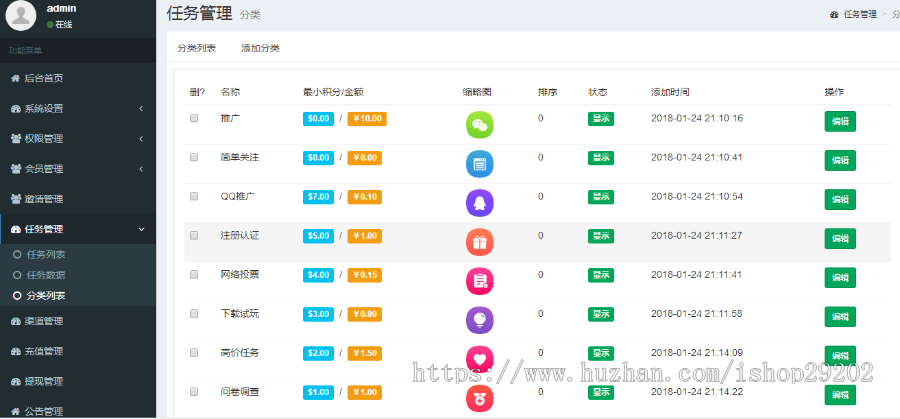Click the purple QQ bell icon

click(x=480, y=203)
